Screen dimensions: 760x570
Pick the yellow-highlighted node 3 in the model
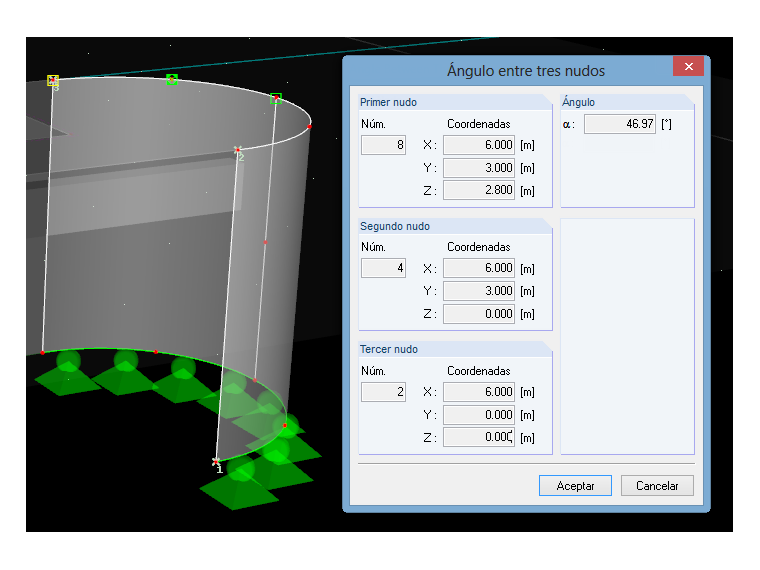[x=53, y=80]
